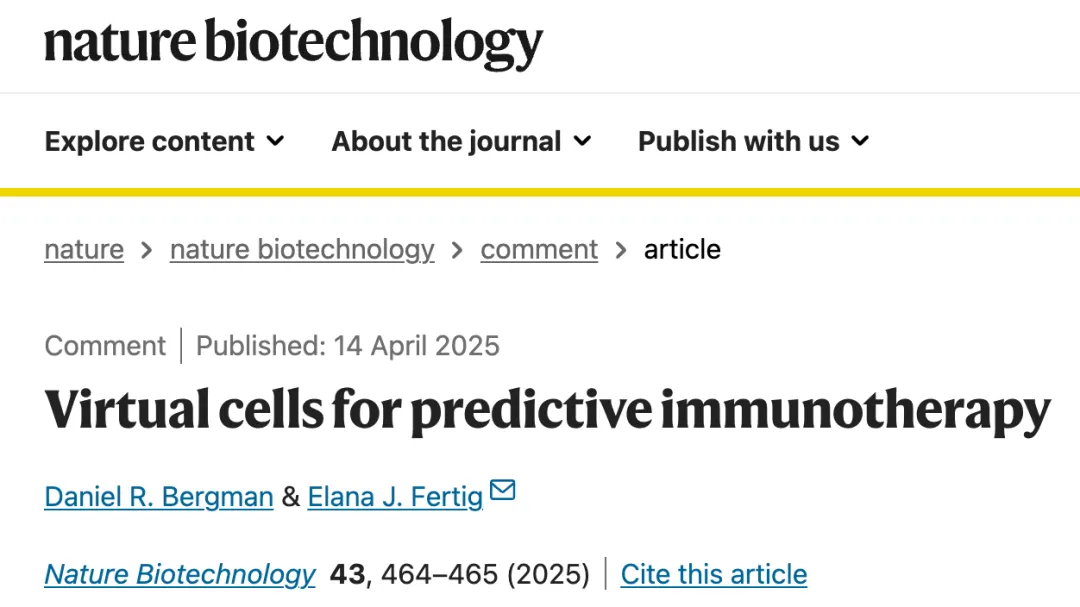This screenshot has height=607, width=1080.
Task: Click the nature biotechnology logo
Action: (293, 43)
